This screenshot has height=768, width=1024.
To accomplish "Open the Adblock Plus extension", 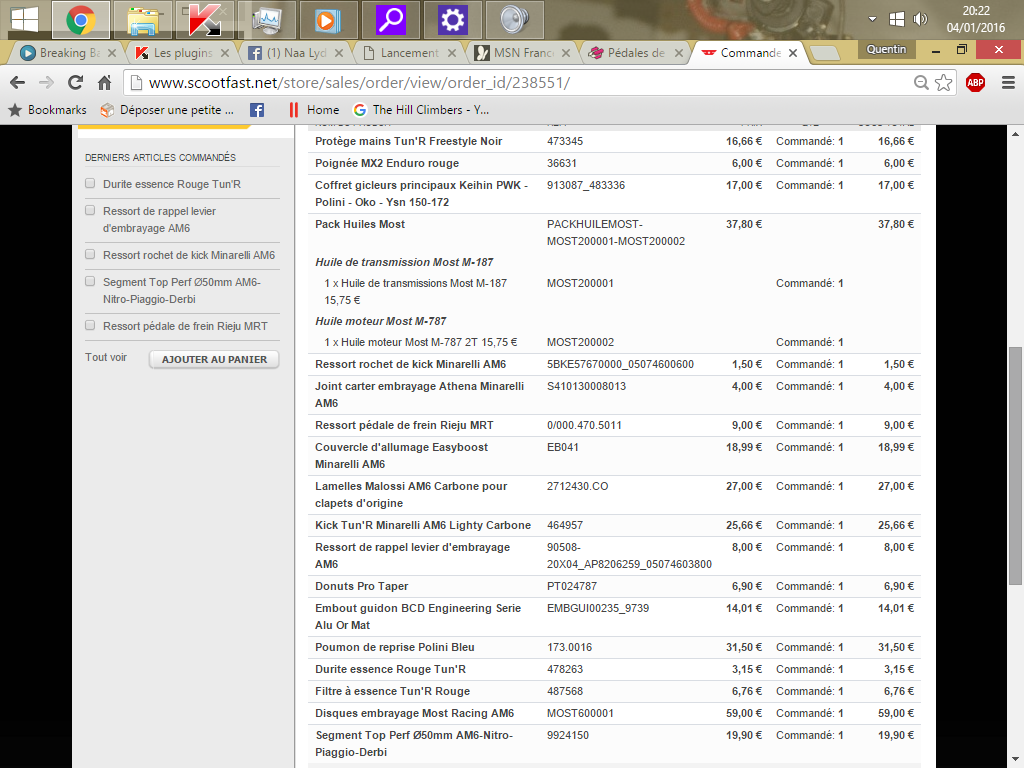I will click(x=975, y=82).
